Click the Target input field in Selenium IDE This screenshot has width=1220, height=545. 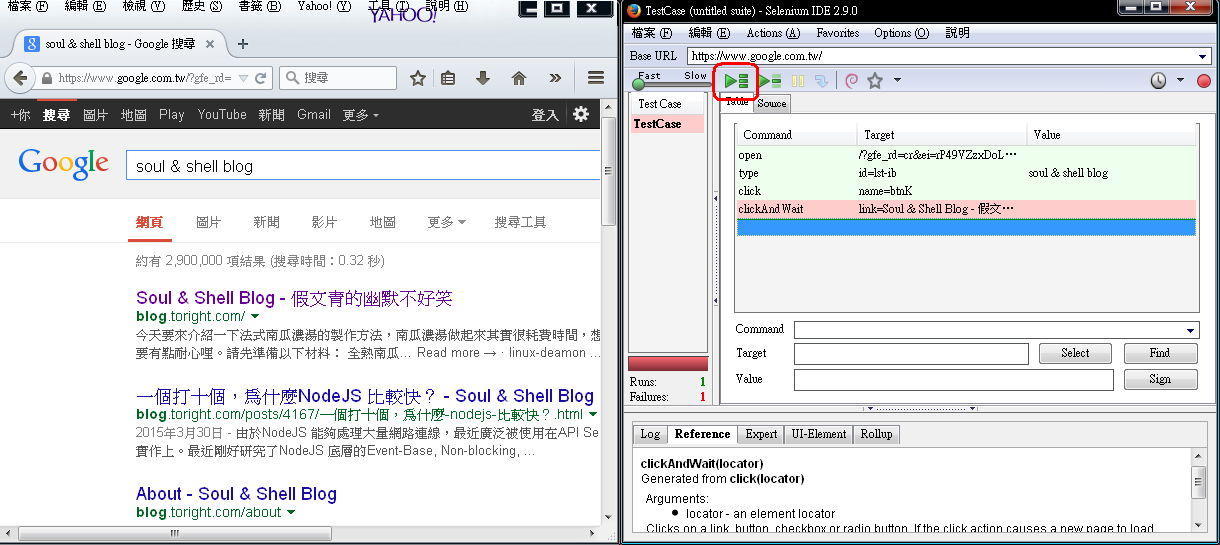911,354
